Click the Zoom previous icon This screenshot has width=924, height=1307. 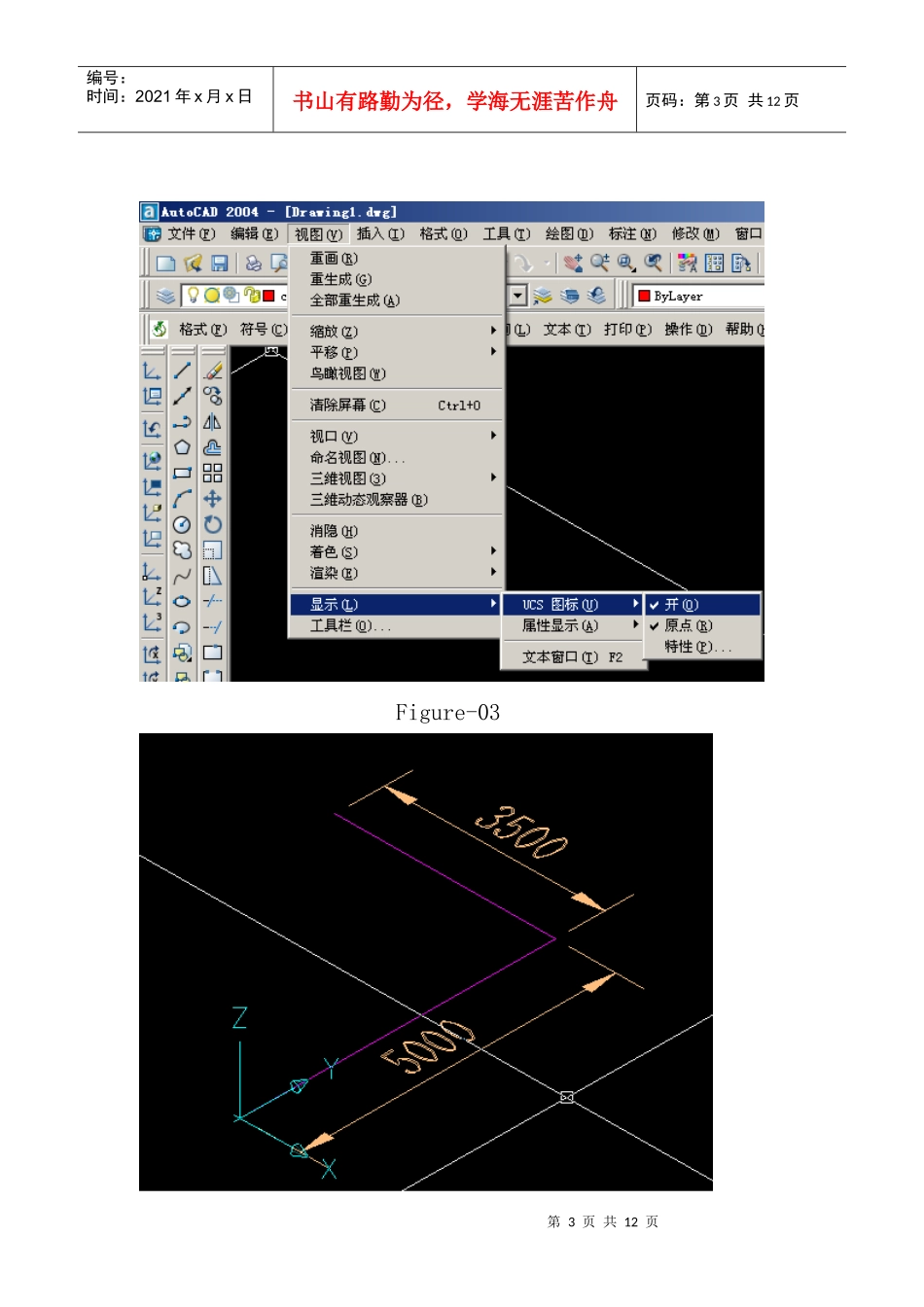point(653,263)
